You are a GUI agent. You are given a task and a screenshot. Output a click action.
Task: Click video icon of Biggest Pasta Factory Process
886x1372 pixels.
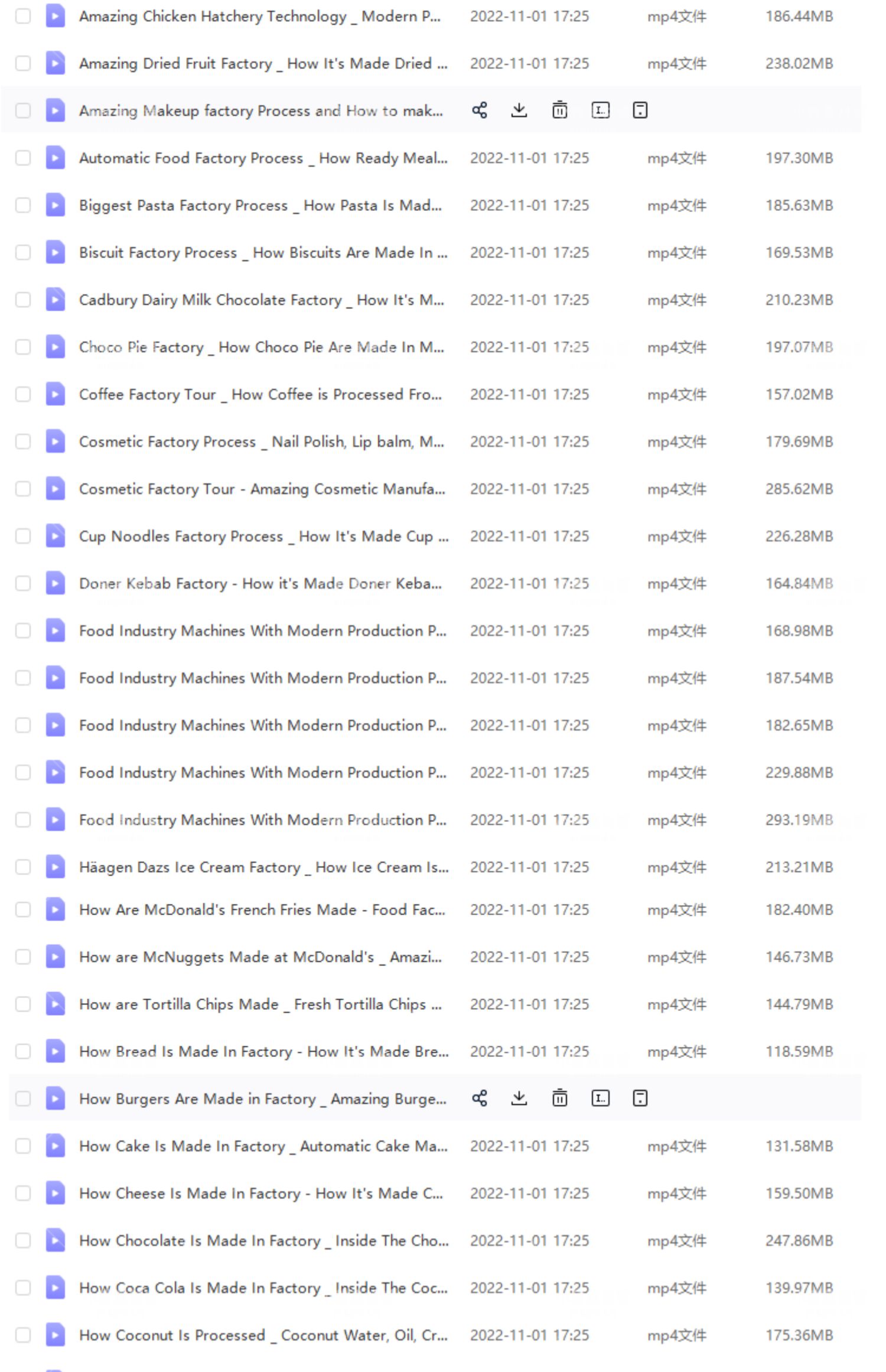pyautogui.click(x=56, y=205)
